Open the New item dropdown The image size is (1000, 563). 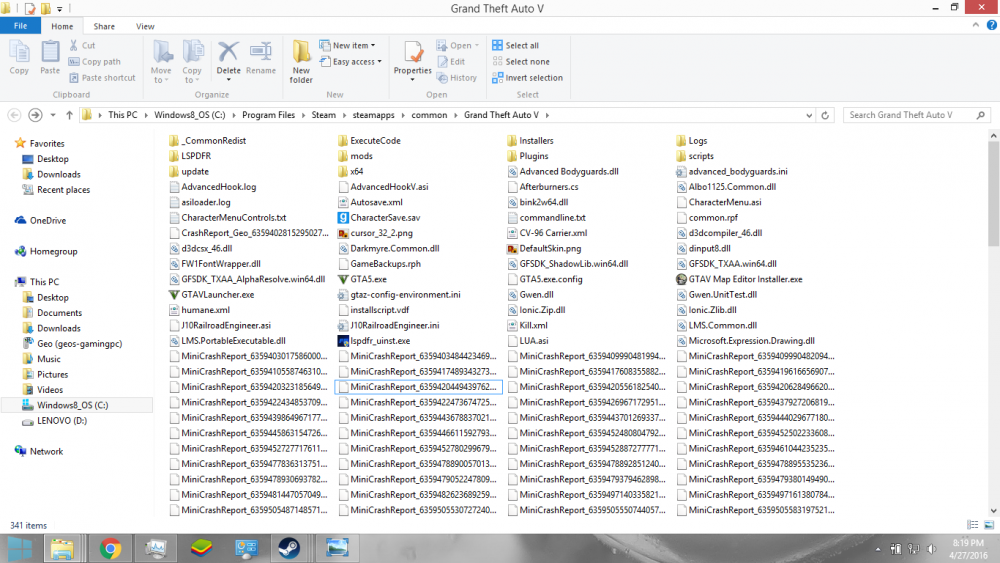[348, 45]
